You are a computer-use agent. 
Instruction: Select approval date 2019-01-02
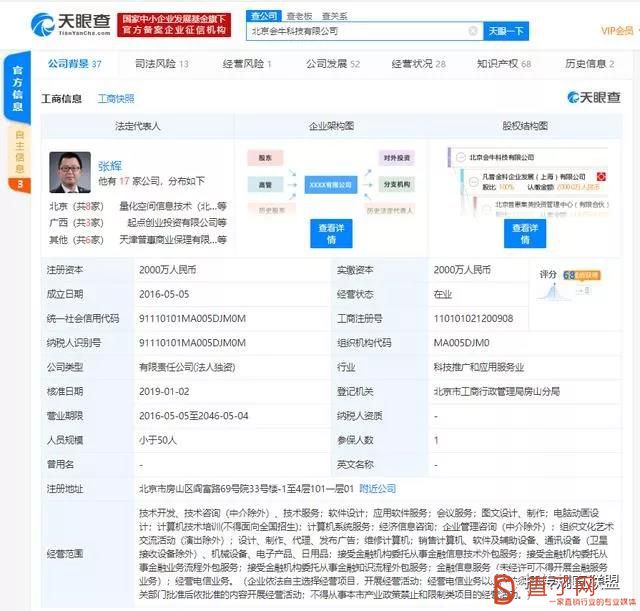click(164, 392)
